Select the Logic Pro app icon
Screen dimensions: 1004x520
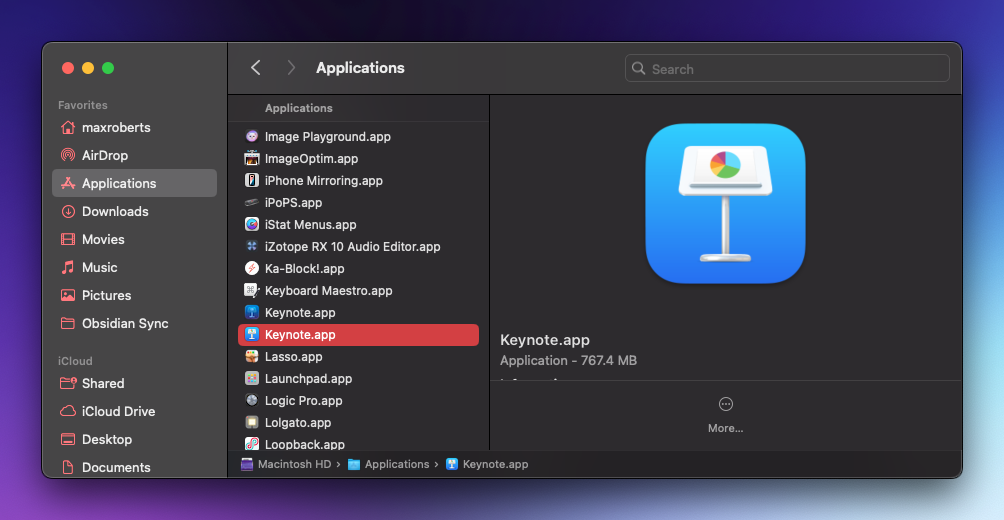252,401
